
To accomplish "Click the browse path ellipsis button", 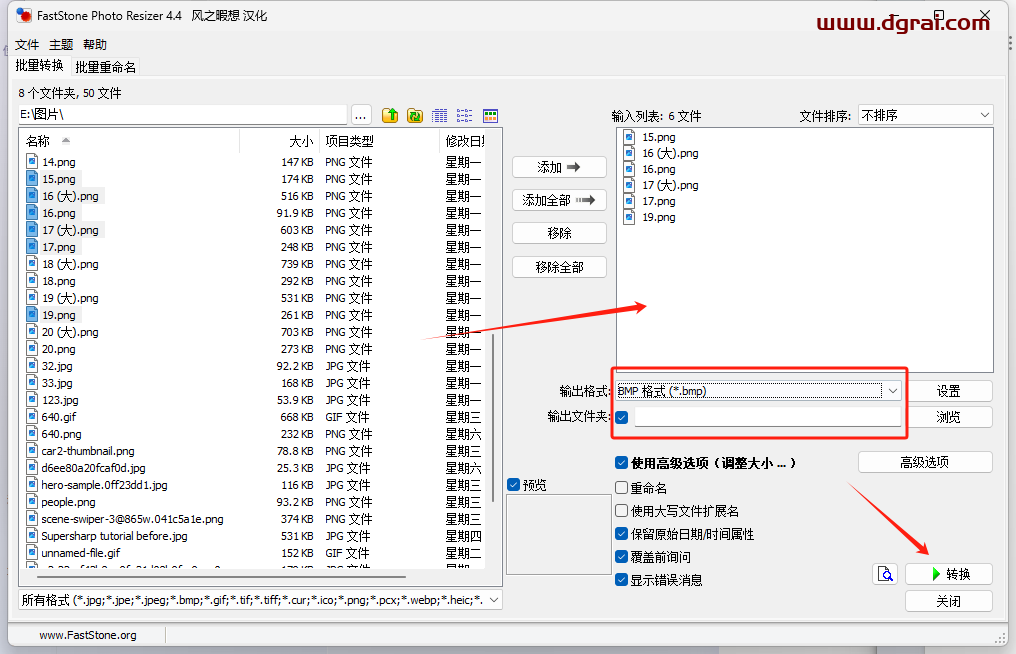I will (x=361, y=115).
